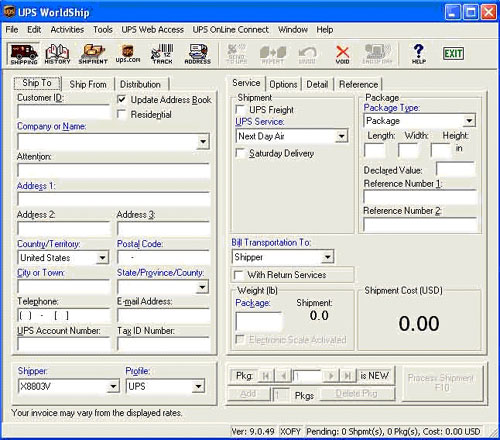500x440 pixels.
Task: Click the Address 1 input field
Action: [x=113, y=199]
